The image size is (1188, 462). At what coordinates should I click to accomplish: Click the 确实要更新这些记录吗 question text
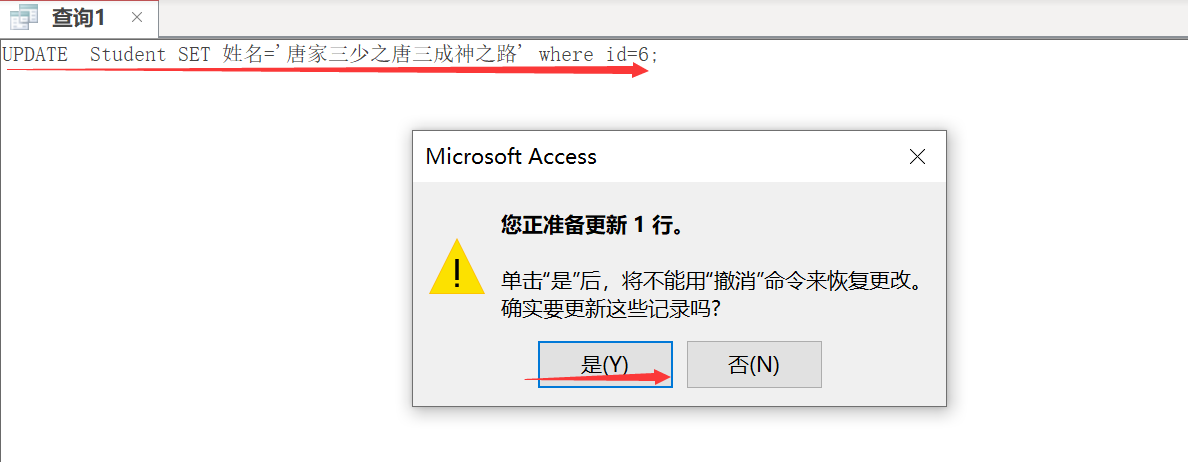610,310
